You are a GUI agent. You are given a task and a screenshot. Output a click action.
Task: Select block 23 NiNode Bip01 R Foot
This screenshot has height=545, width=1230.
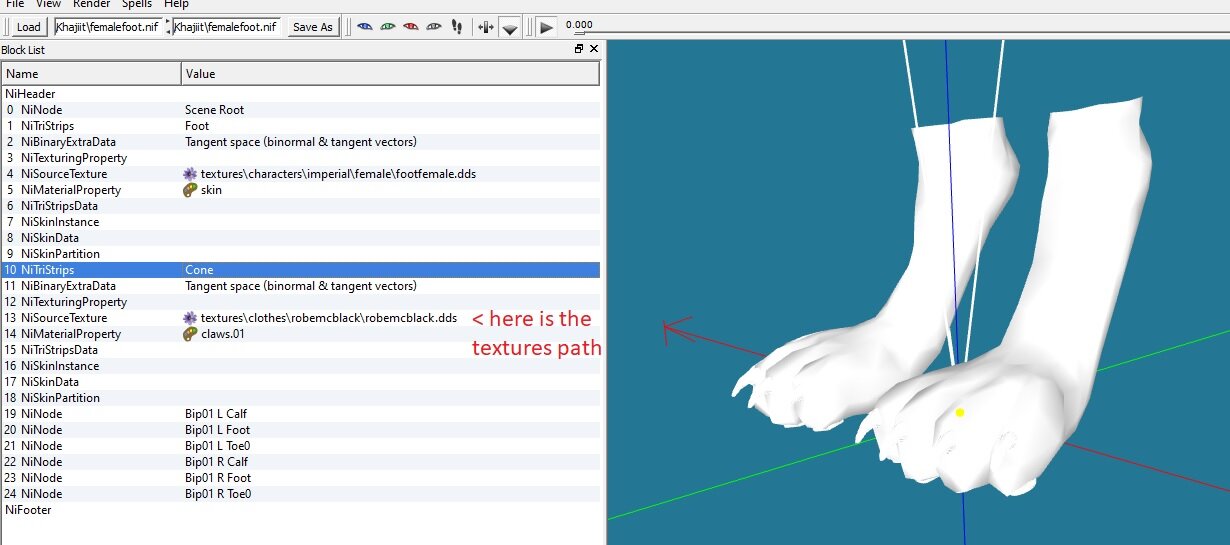(x=300, y=478)
